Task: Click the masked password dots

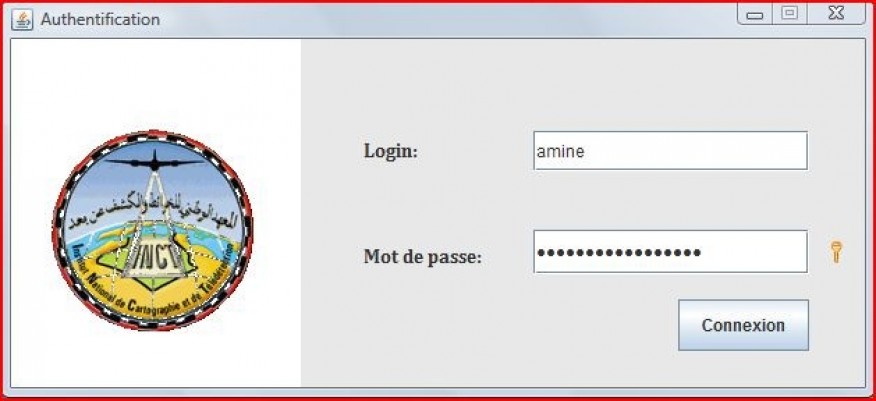Action: tap(619, 252)
